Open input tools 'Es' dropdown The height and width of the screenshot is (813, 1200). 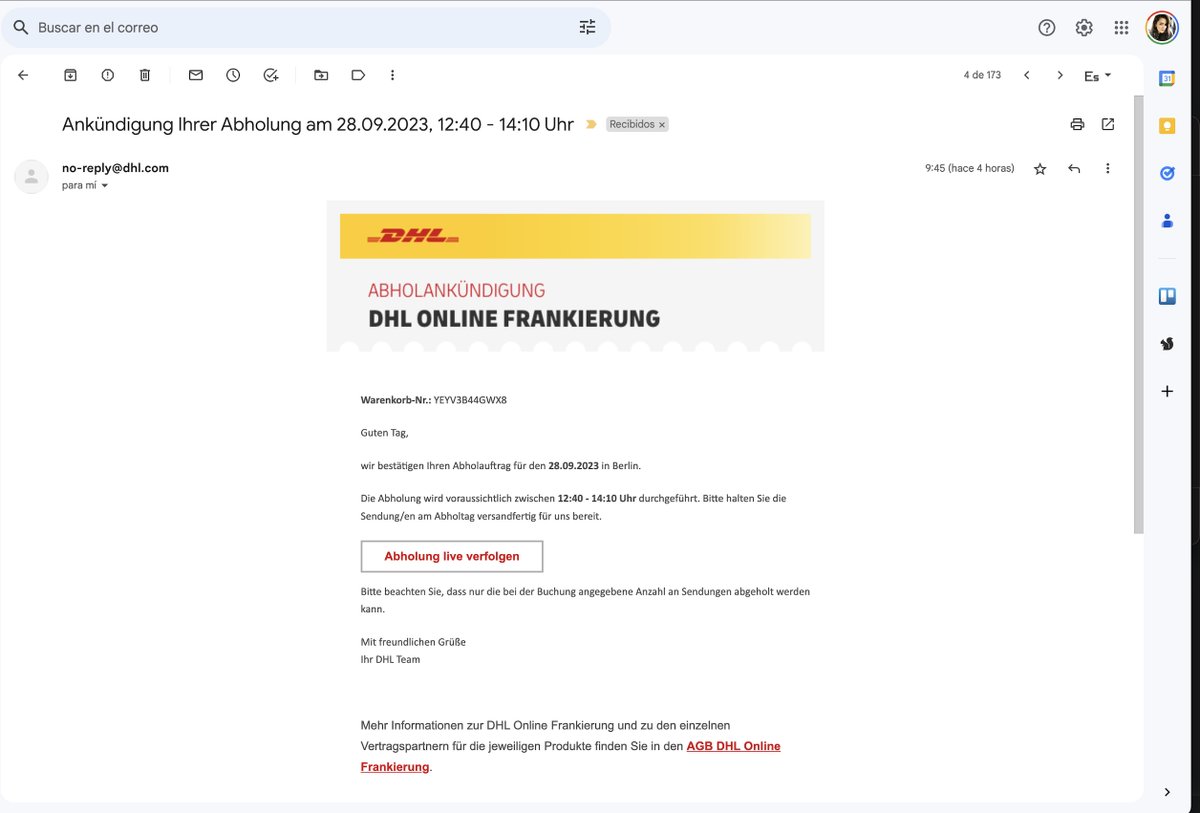pyautogui.click(x=1097, y=76)
